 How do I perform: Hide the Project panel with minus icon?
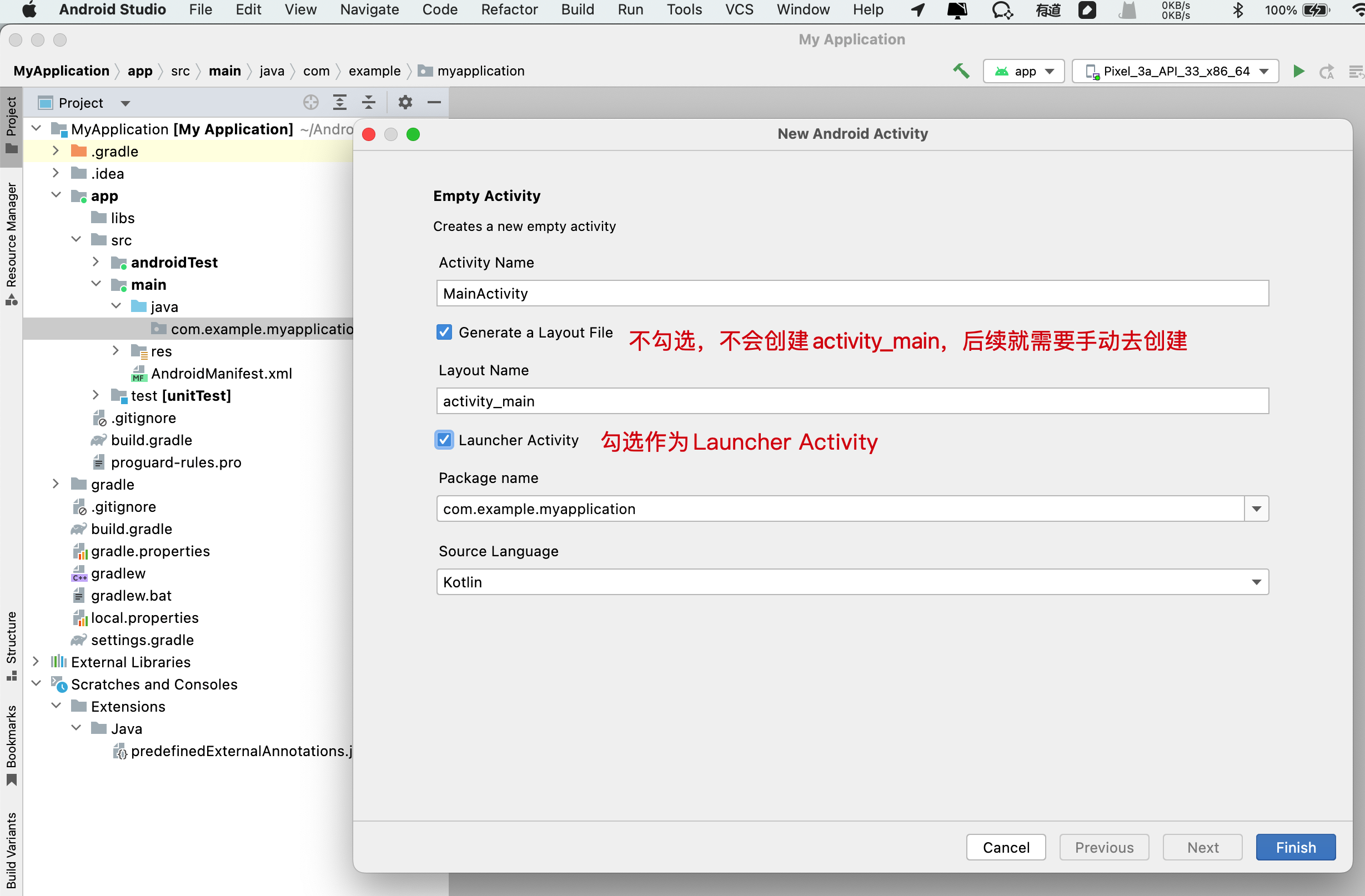click(434, 103)
